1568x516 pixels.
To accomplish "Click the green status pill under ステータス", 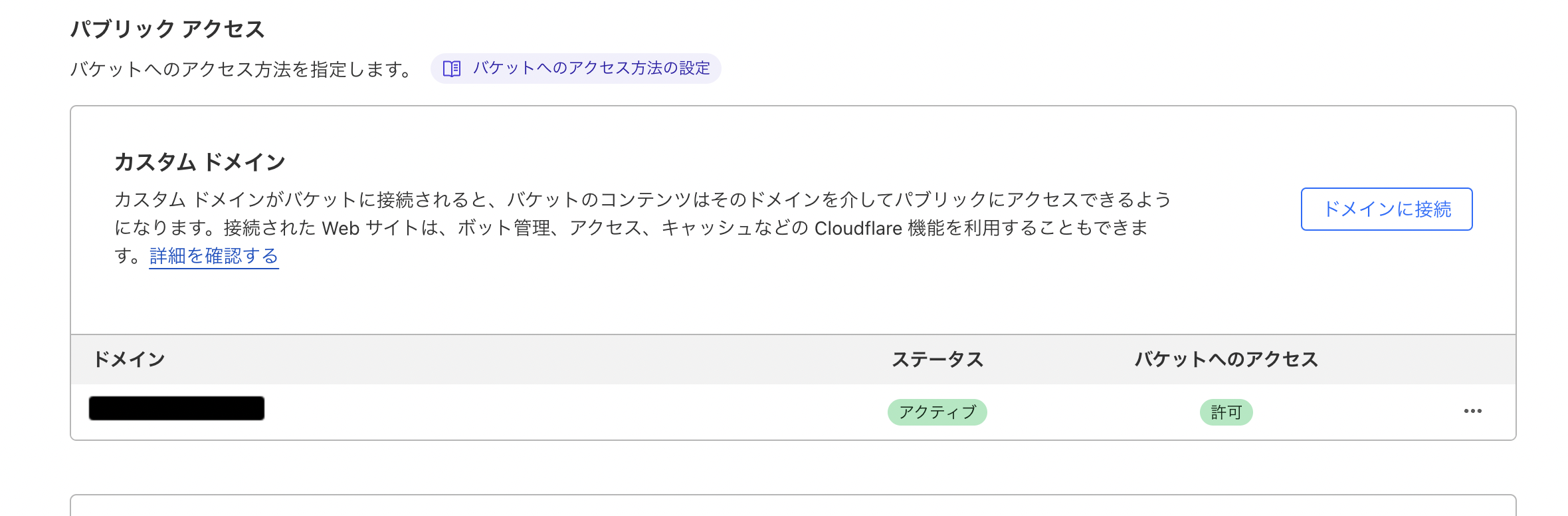I will coord(936,412).
